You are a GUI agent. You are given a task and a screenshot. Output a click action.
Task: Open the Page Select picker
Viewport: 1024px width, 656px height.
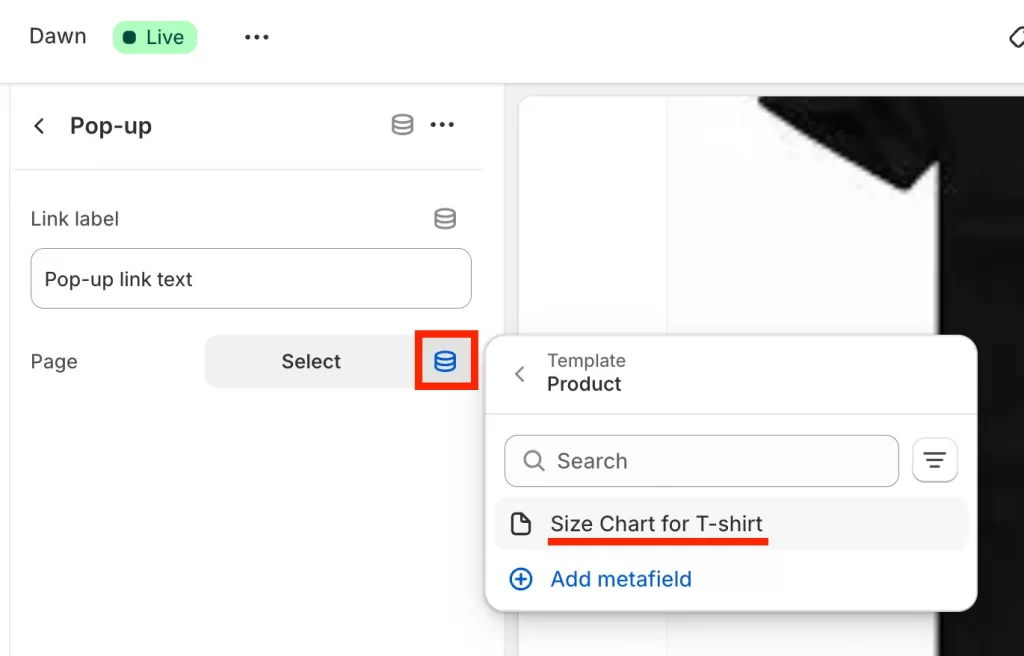(311, 361)
